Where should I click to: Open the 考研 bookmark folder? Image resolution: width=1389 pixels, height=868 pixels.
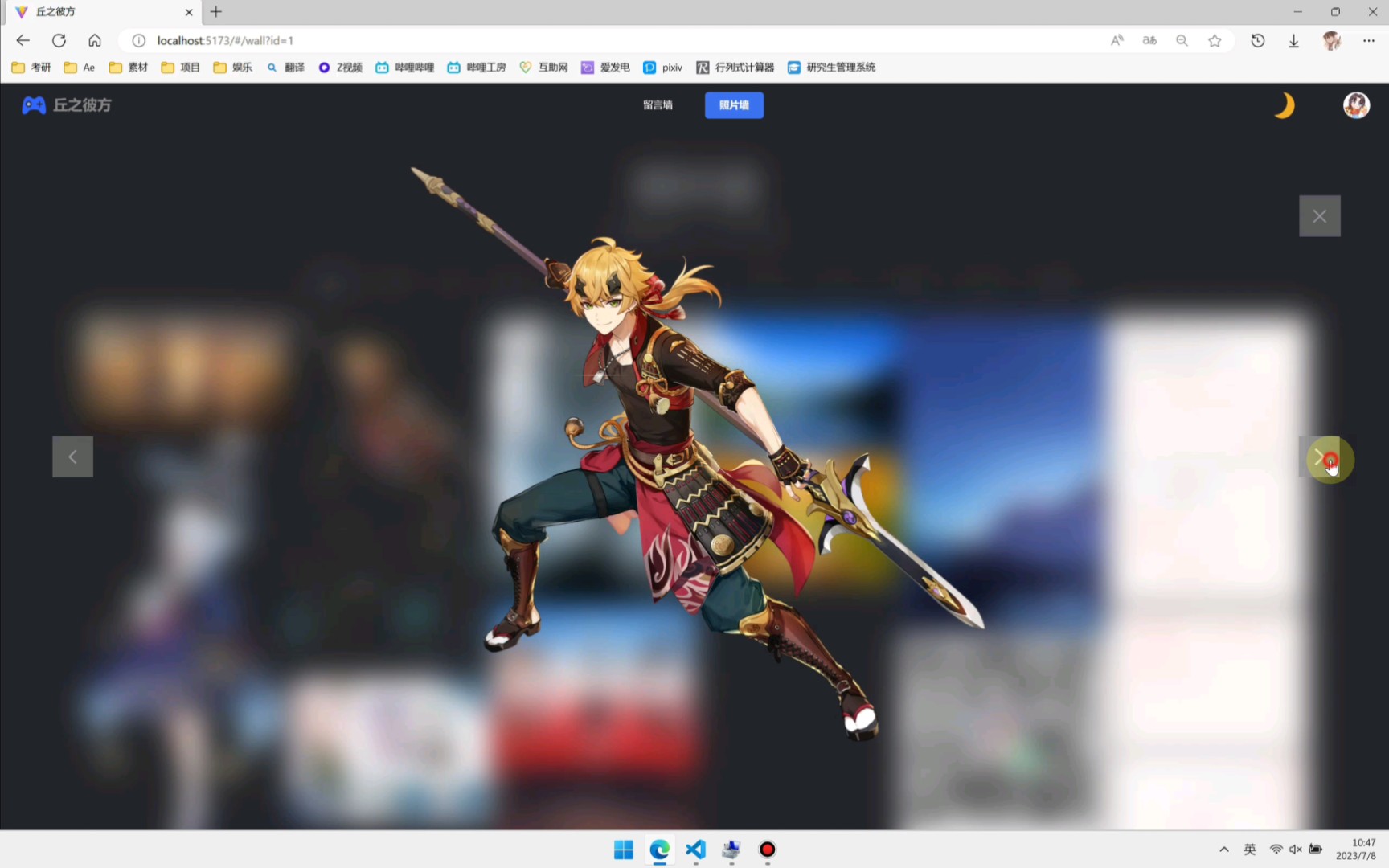[x=31, y=68]
